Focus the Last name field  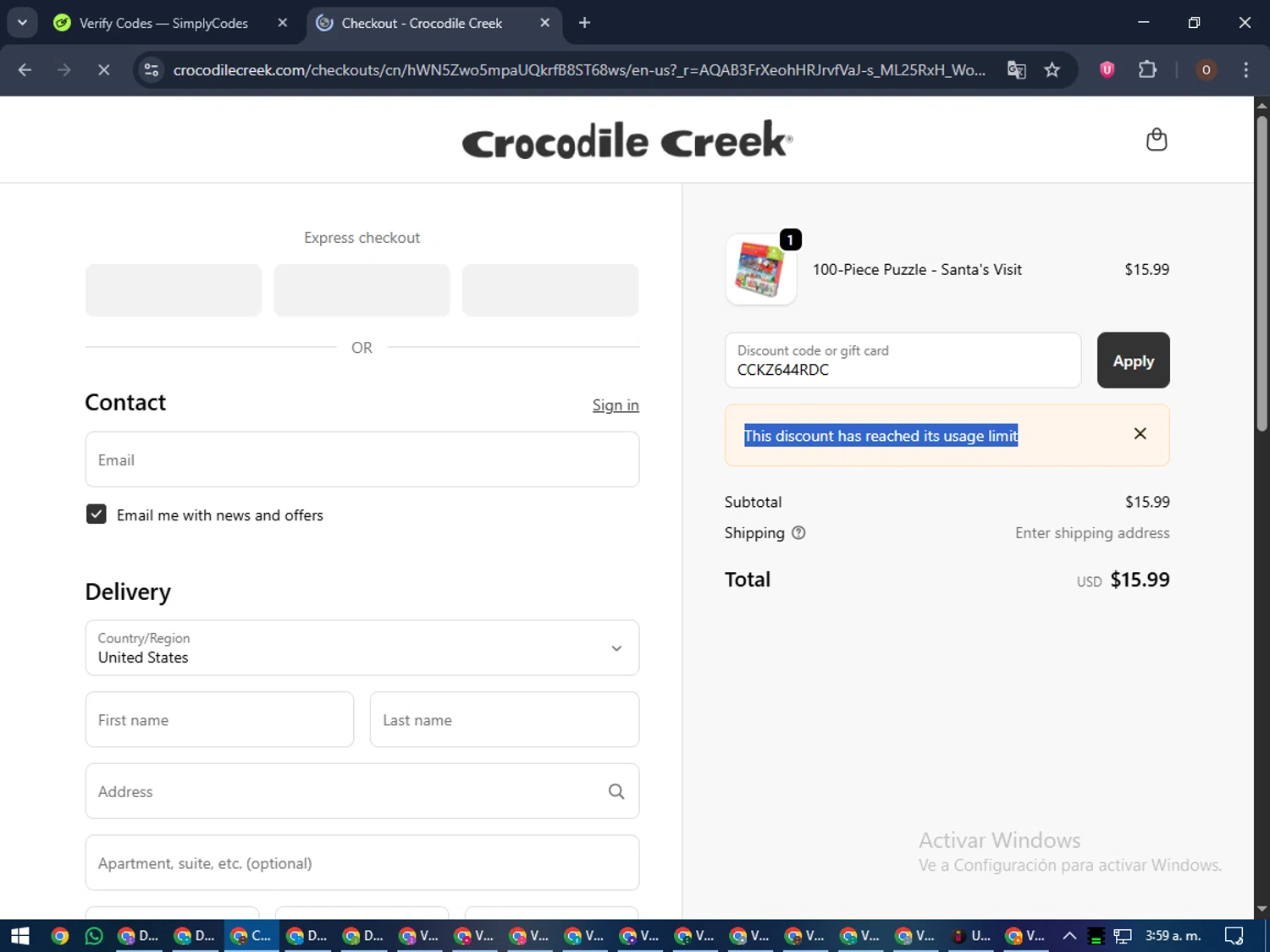tap(505, 719)
